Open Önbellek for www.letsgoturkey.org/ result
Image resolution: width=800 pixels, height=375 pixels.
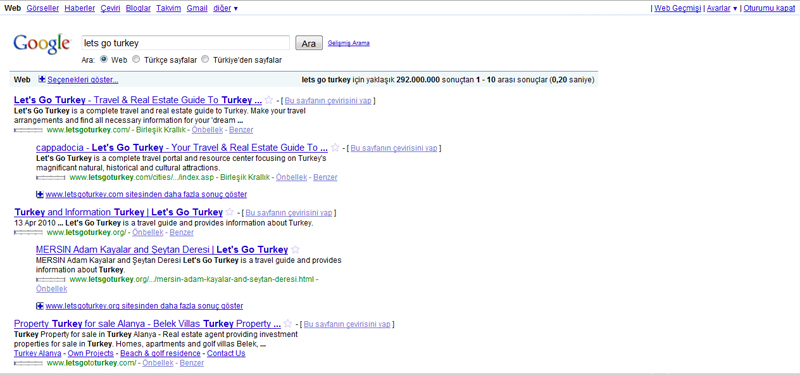(x=148, y=232)
